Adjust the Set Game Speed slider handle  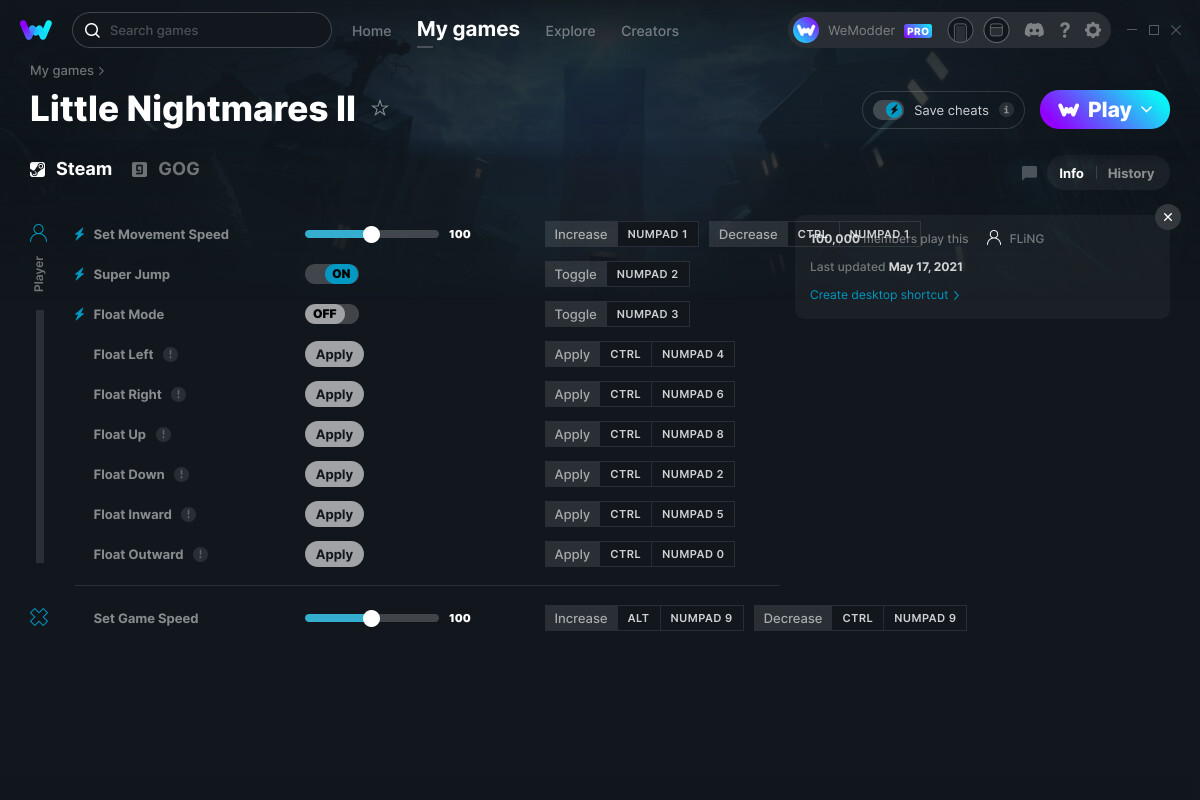(x=371, y=618)
